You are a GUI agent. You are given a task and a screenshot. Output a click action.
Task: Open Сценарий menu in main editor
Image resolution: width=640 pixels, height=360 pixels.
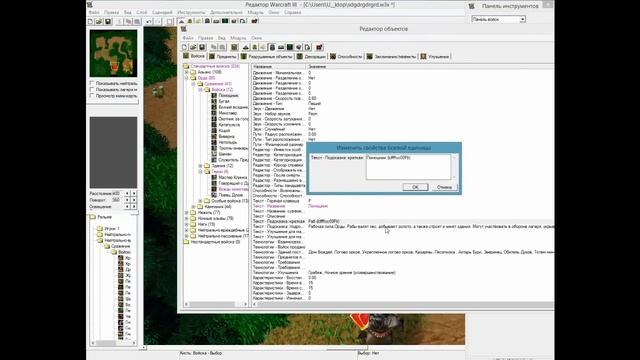(x=162, y=12)
